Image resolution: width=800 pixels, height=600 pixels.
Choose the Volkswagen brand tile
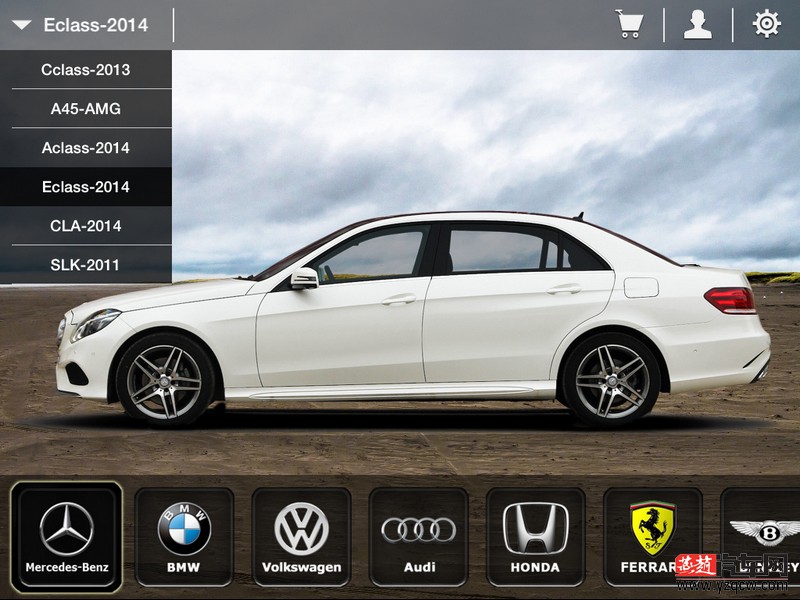[302, 537]
